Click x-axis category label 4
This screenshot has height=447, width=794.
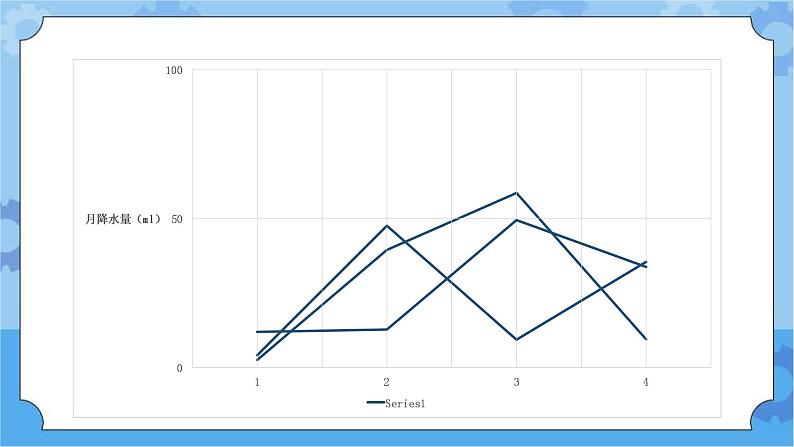pyautogui.click(x=646, y=382)
